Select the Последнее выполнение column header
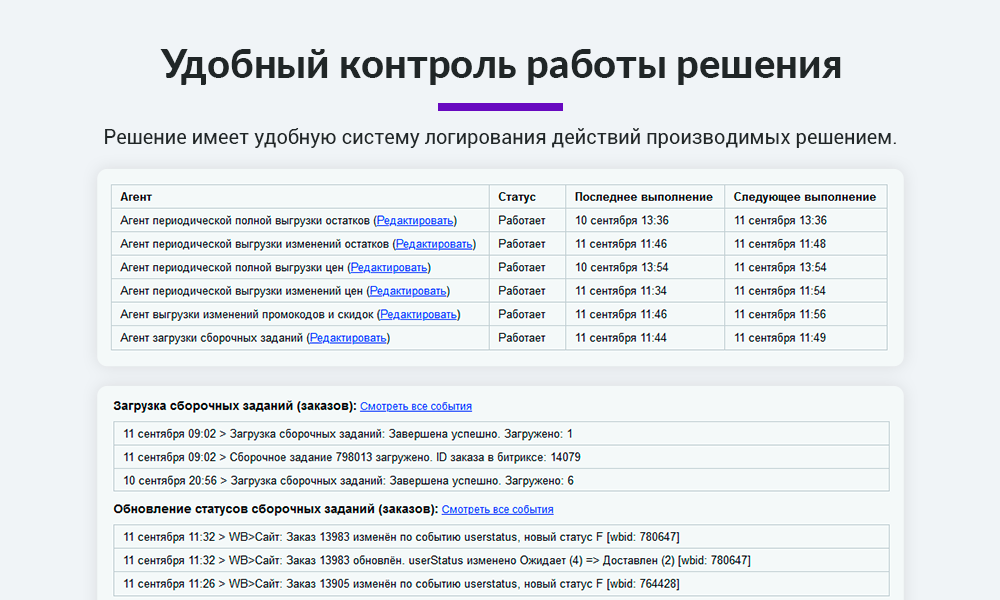Viewport: 1000px width, 600px height. click(x=643, y=197)
